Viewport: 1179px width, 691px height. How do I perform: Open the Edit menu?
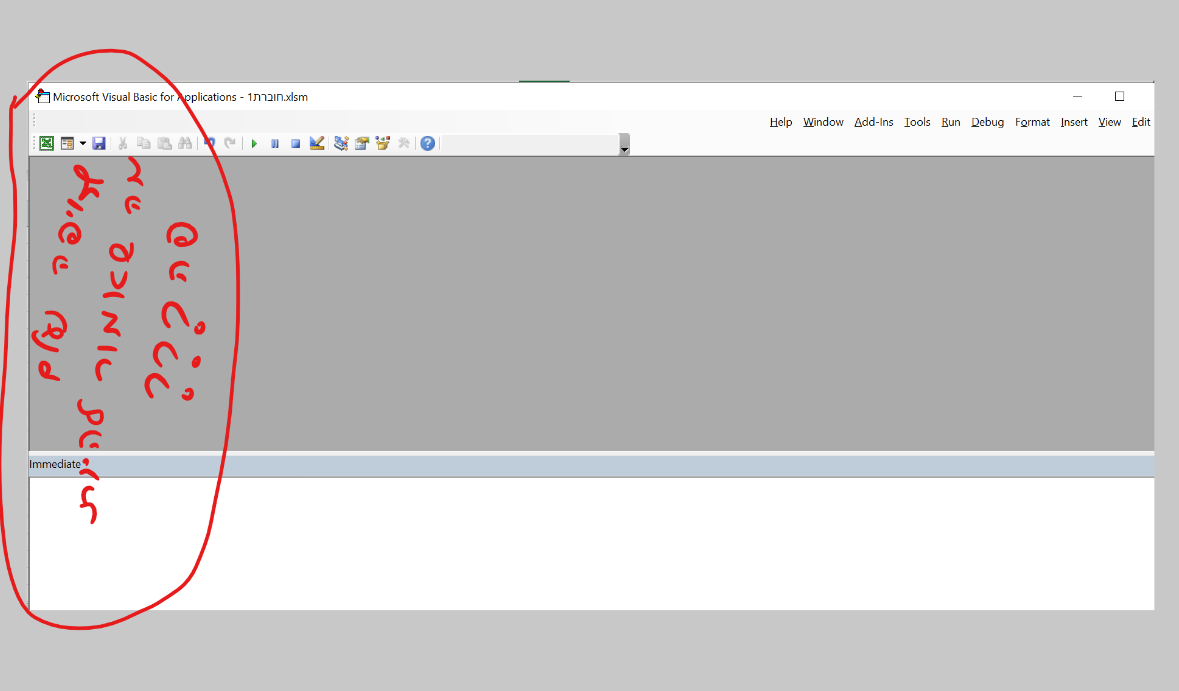coord(1141,122)
